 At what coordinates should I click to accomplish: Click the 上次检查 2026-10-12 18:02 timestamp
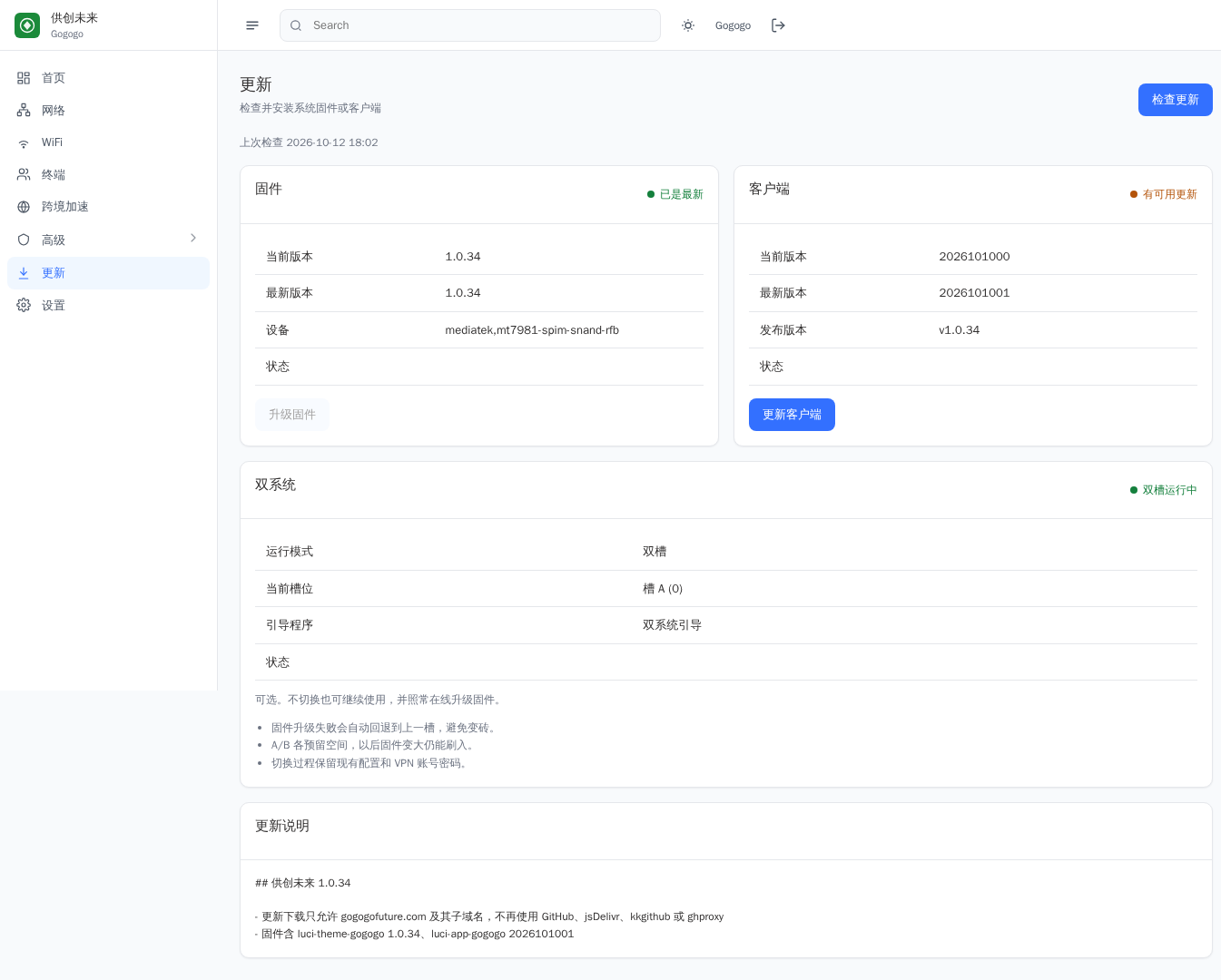(x=309, y=142)
